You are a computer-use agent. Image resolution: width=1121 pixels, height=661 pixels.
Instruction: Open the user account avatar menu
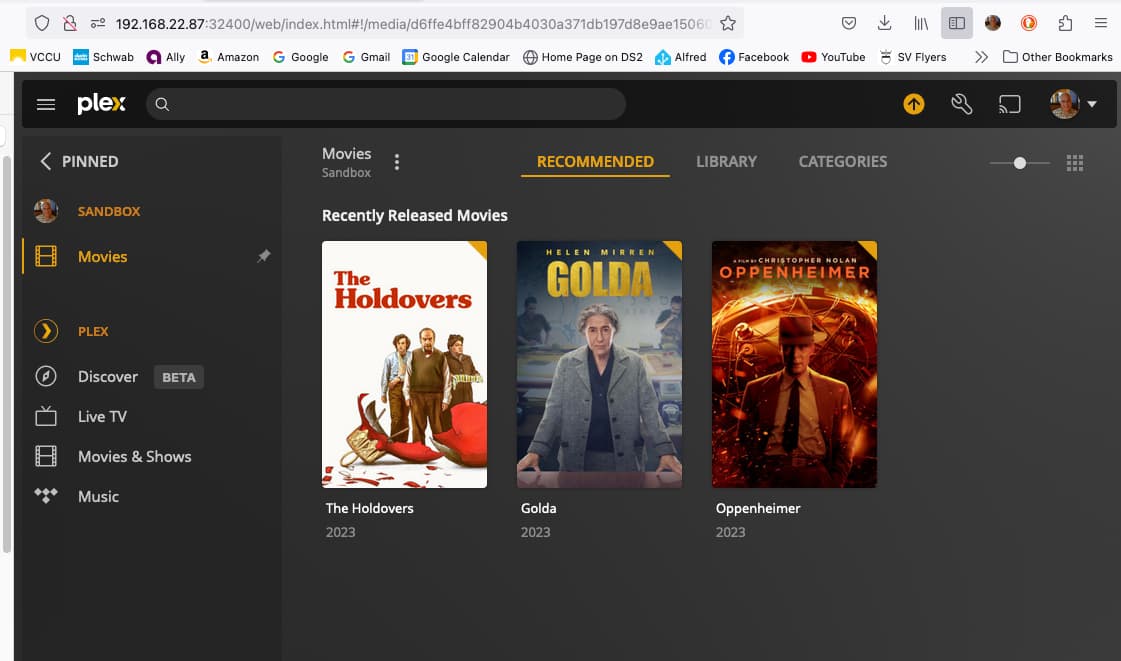[x=1073, y=104]
